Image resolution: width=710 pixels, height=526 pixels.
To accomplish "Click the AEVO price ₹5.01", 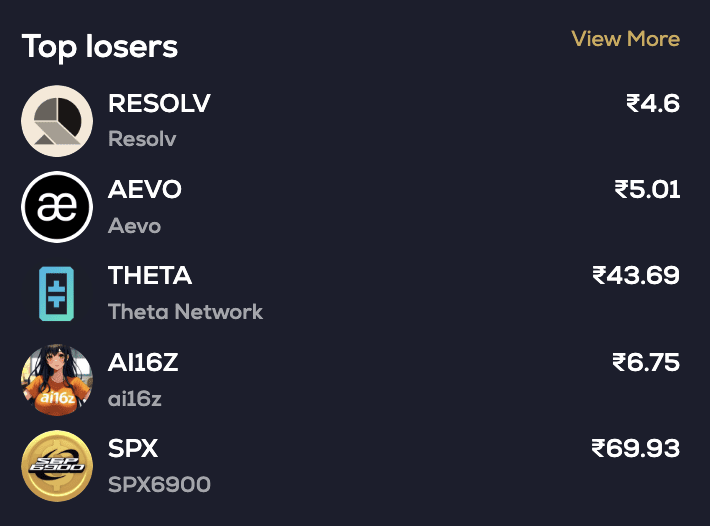I will [x=647, y=189].
